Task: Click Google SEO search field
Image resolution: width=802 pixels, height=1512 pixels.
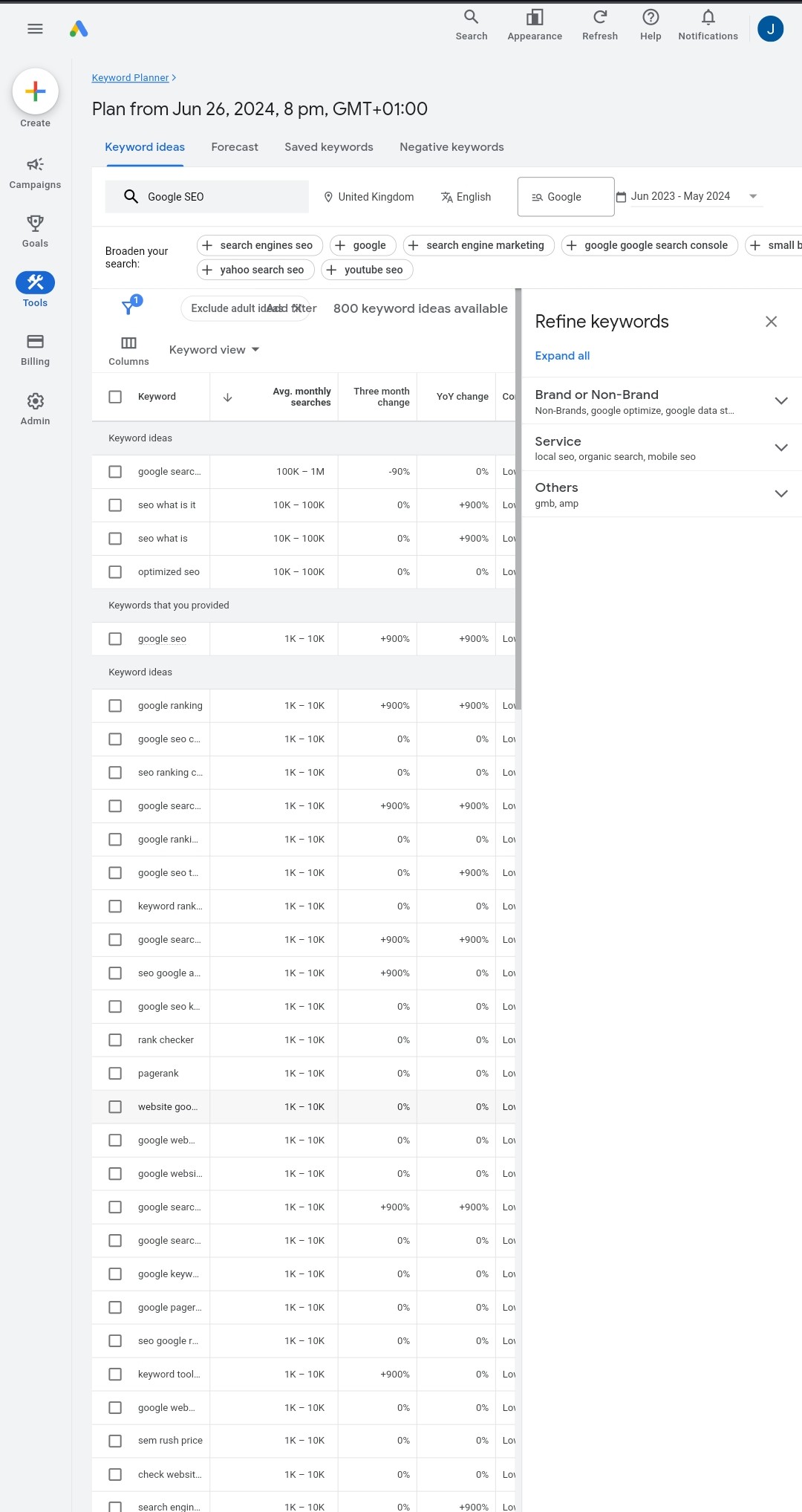Action: [x=206, y=197]
